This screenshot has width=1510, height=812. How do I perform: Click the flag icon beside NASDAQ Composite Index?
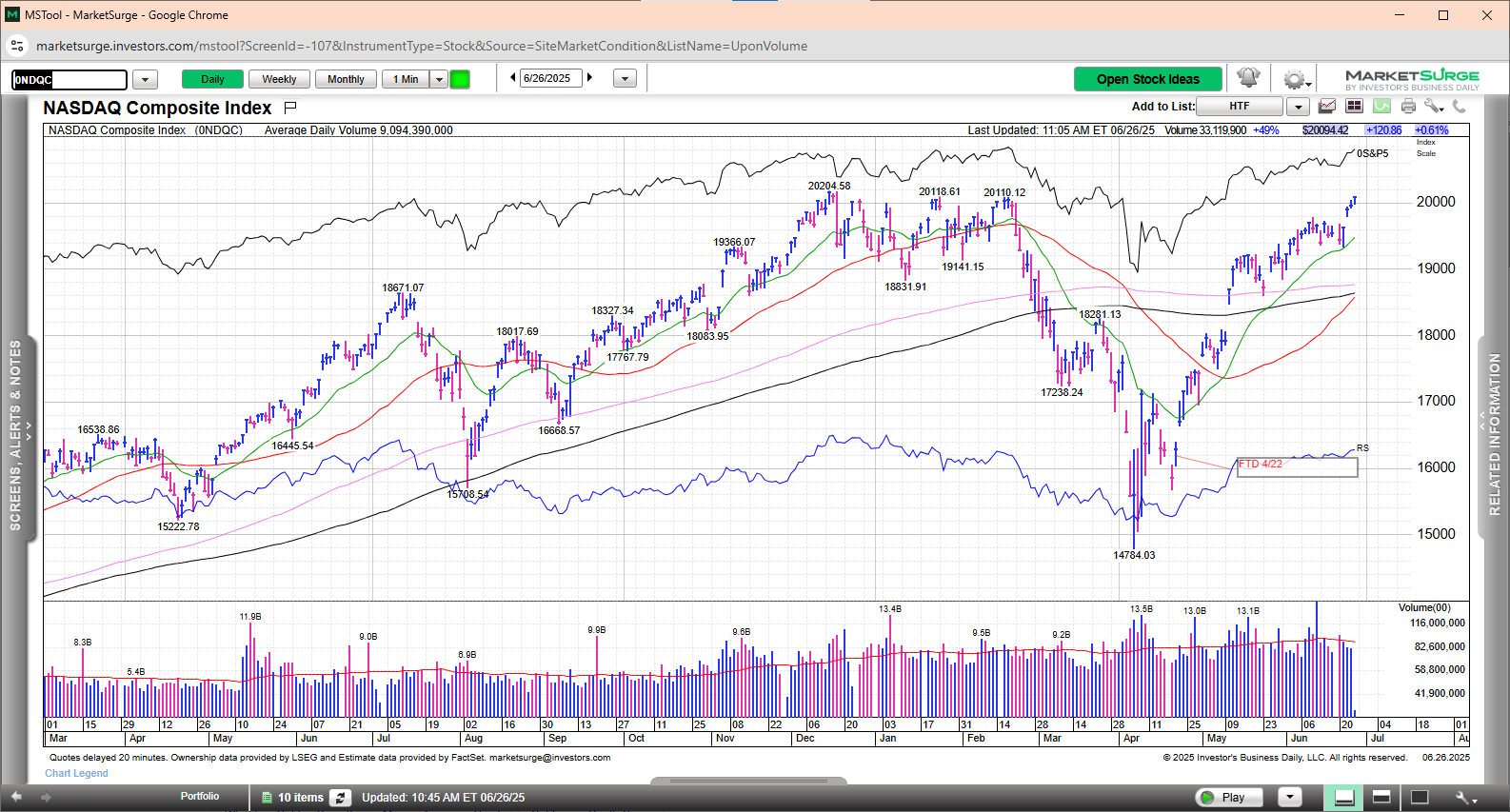pos(290,108)
